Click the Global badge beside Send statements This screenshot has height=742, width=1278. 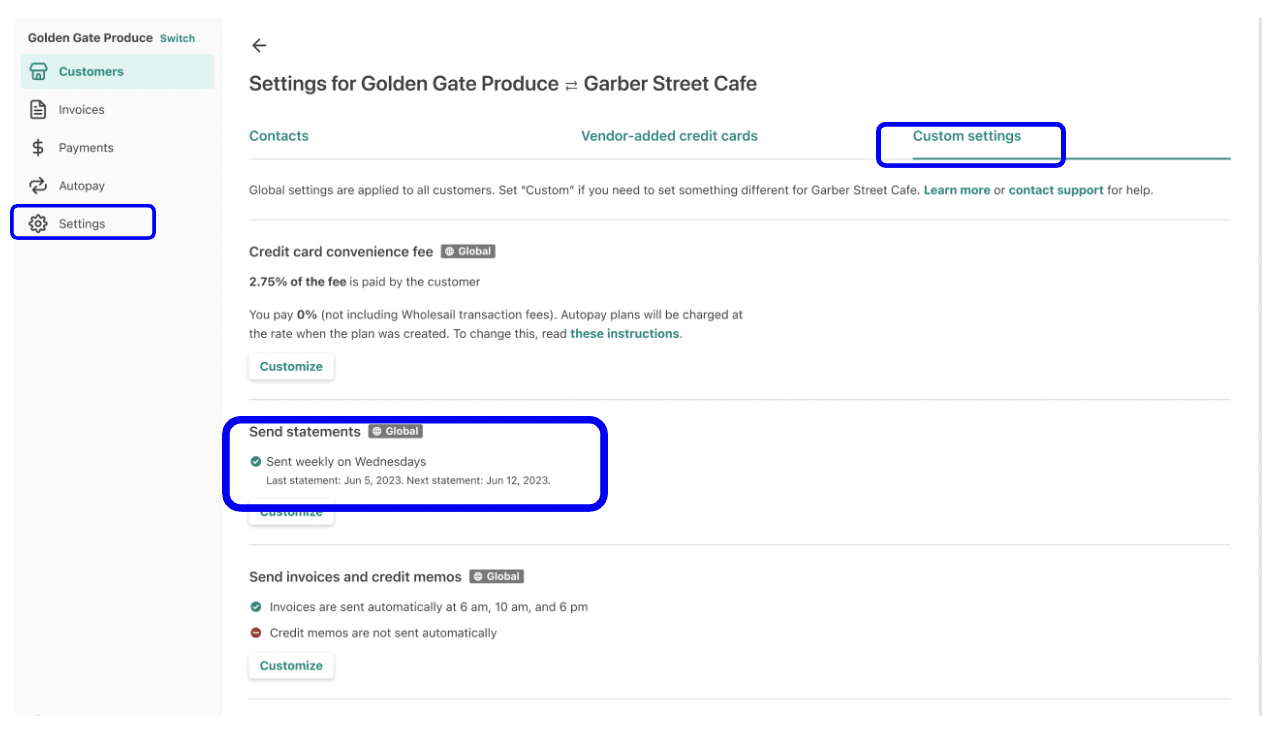click(395, 432)
